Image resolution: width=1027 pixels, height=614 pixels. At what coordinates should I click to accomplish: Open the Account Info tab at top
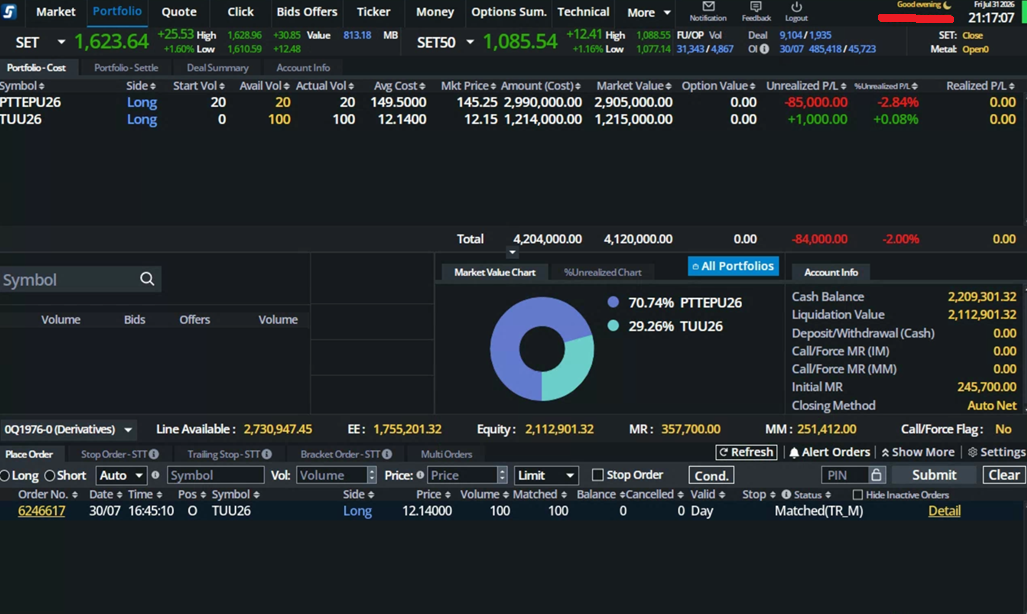click(303, 67)
